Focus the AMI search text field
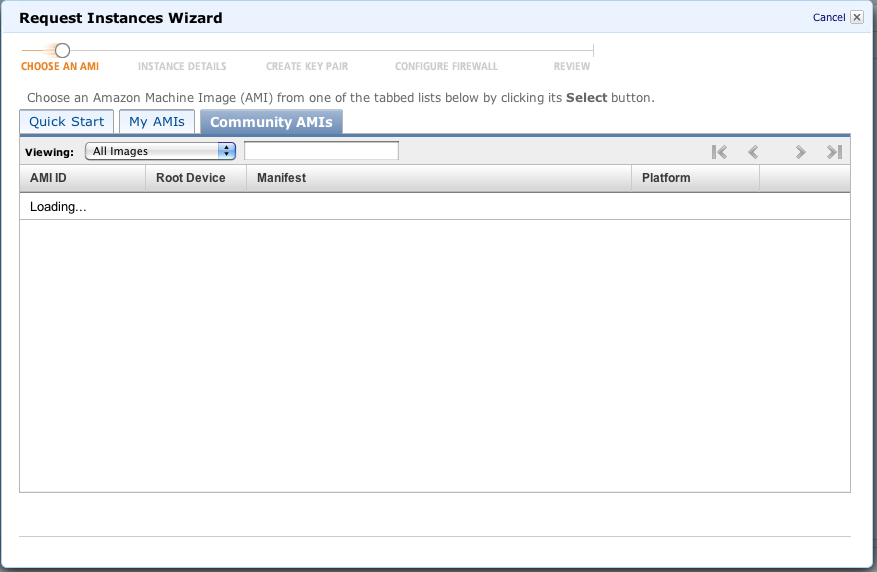Image resolution: width=877 pixels, height=572 pixels. pyautogui.click(x=321, y=151)
